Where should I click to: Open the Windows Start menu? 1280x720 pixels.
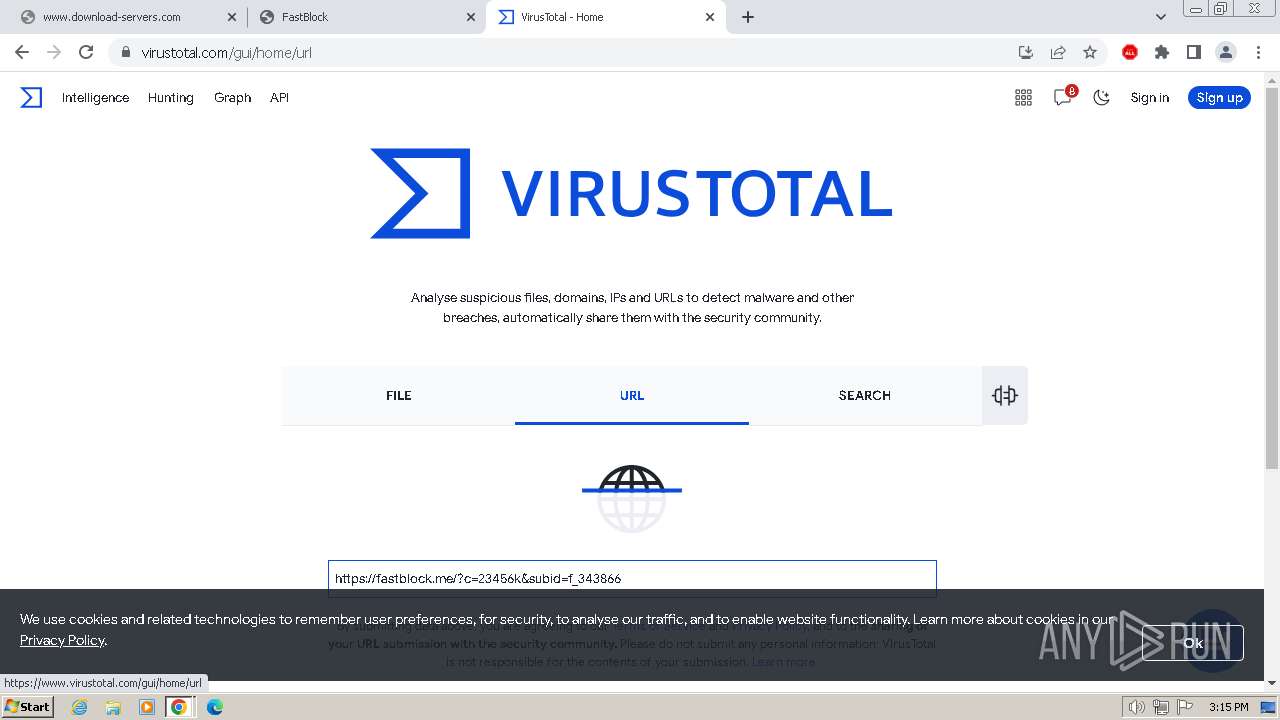27,706
